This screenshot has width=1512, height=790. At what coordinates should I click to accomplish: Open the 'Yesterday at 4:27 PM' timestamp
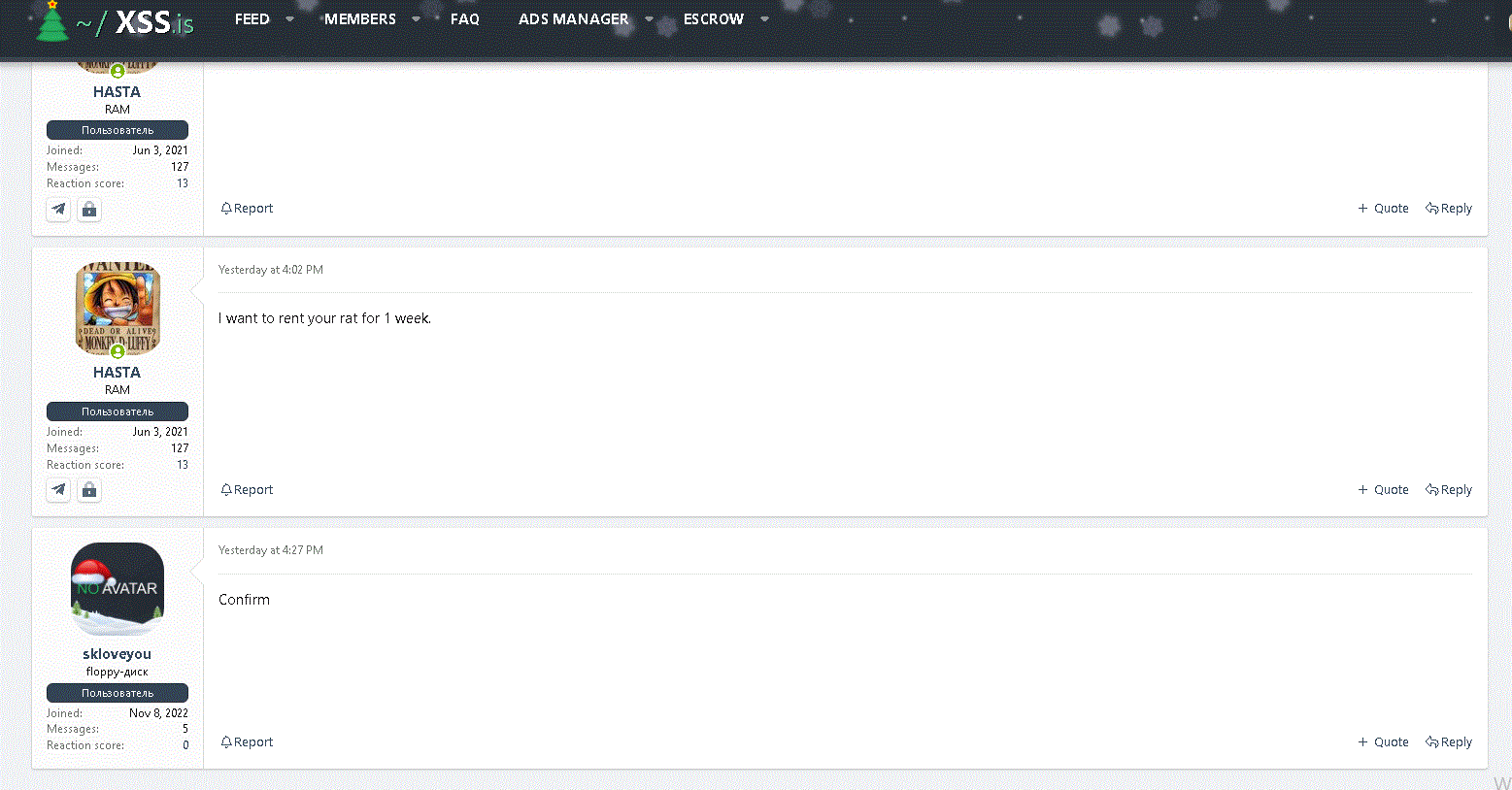click(x=271, y=550)
